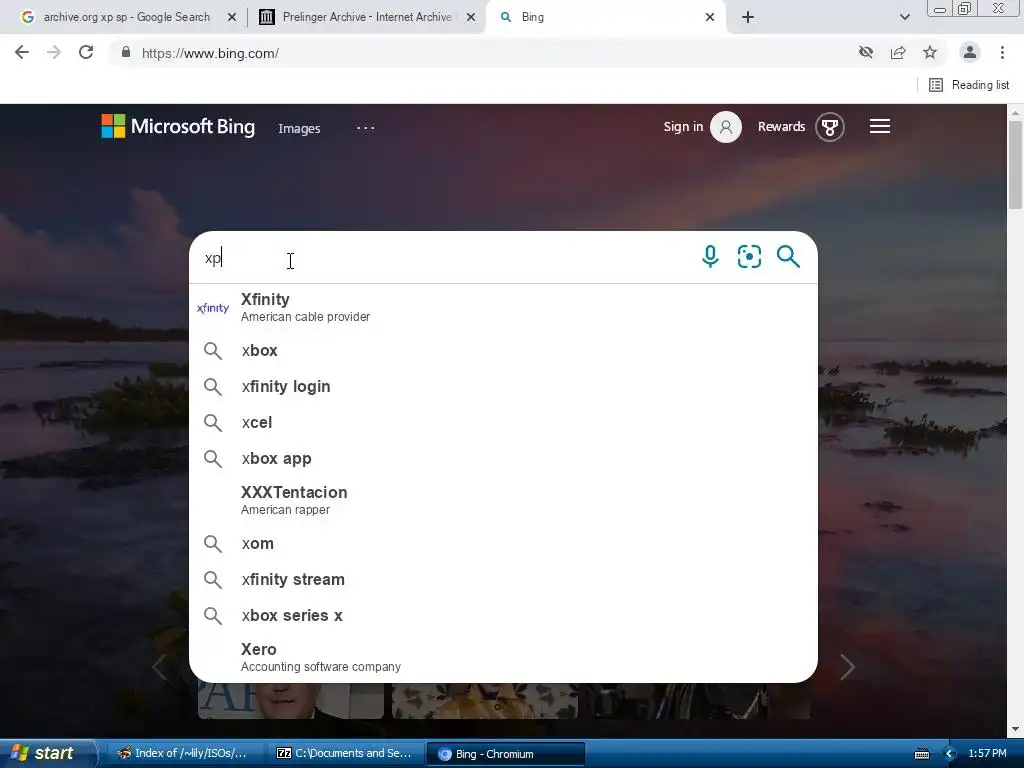Open the C:\Documents and Se... taskbar item
This screenshot has width=1024, height=768.
click(x=345, y=754)
